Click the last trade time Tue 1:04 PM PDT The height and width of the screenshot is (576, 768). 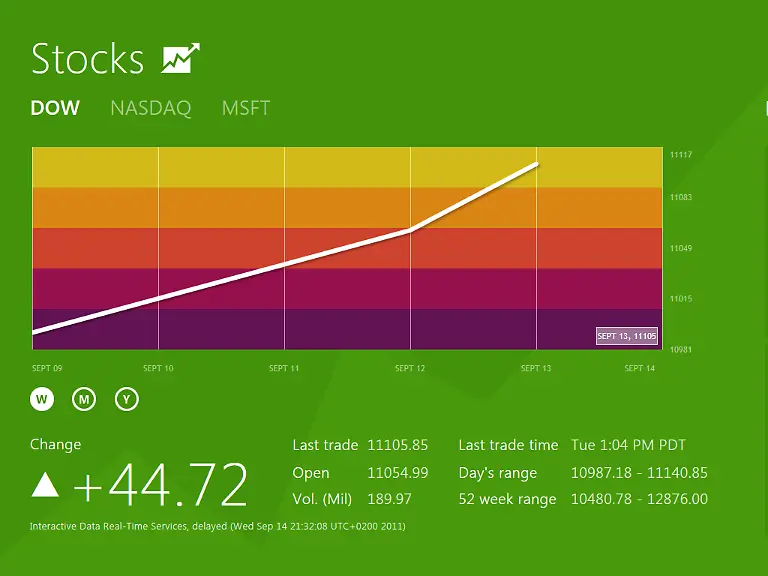coord(628,445)
